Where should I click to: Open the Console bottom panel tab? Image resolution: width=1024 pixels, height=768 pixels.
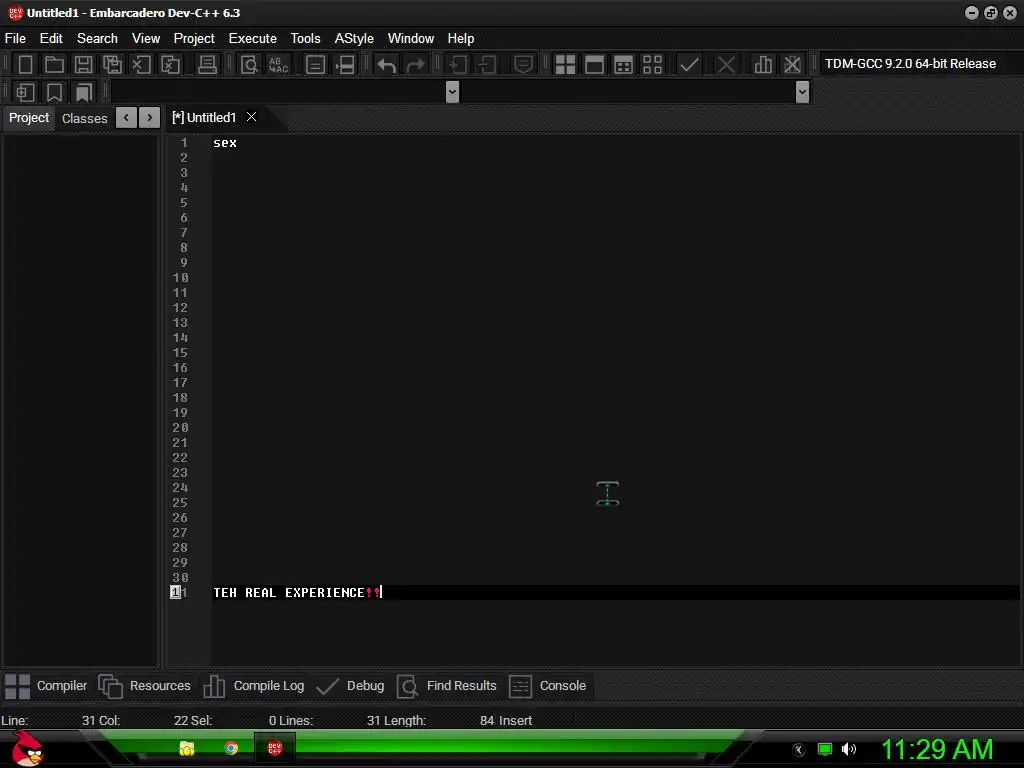click(x=548, y=686)
